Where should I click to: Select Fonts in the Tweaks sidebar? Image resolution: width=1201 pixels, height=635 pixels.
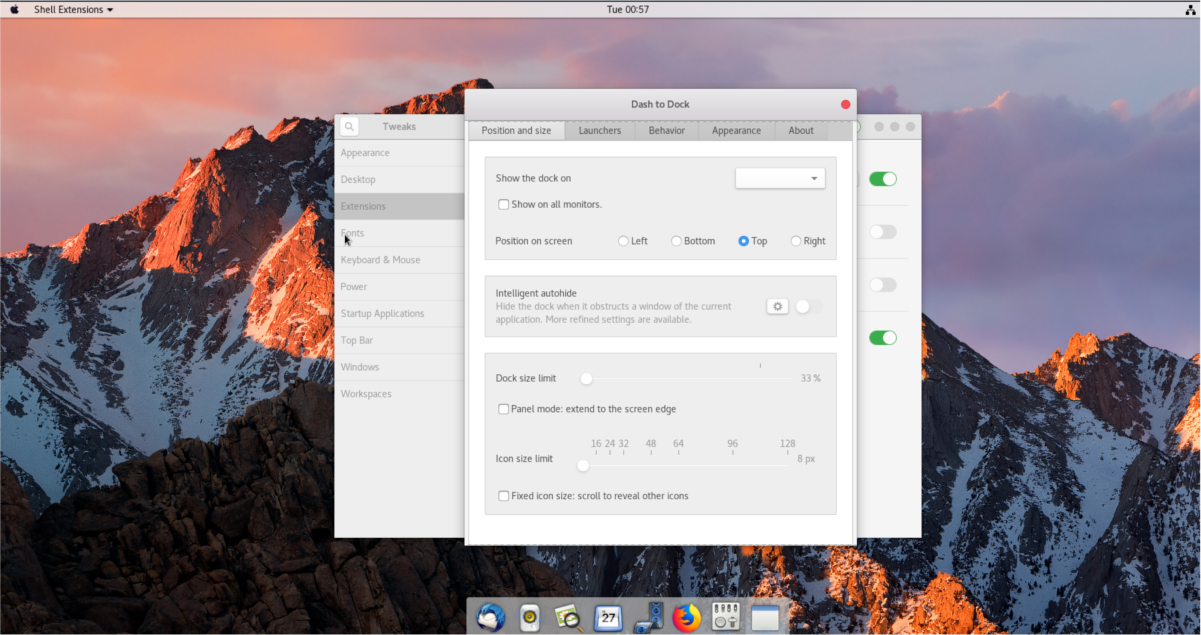(x=352, y=233)
